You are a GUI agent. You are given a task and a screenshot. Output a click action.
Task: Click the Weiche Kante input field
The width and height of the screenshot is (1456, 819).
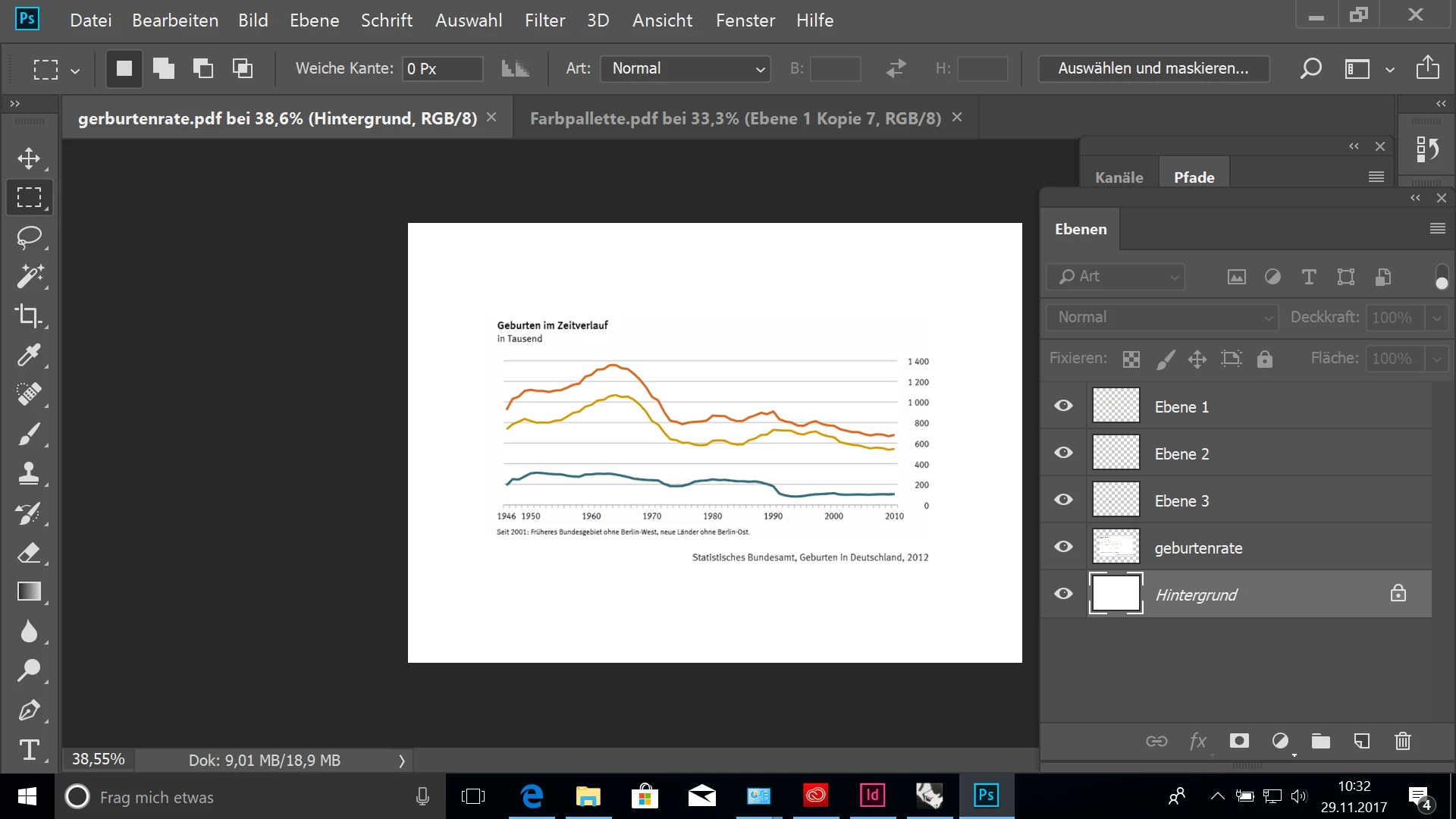click(x=442, y=68)
